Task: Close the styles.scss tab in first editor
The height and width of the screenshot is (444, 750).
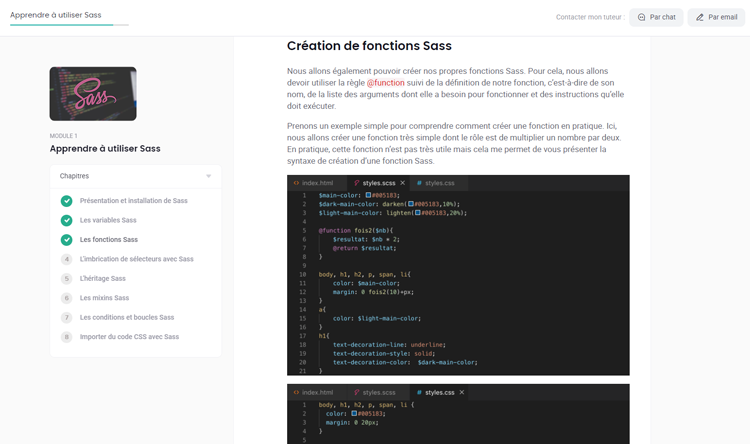Action: coord(403,183)
